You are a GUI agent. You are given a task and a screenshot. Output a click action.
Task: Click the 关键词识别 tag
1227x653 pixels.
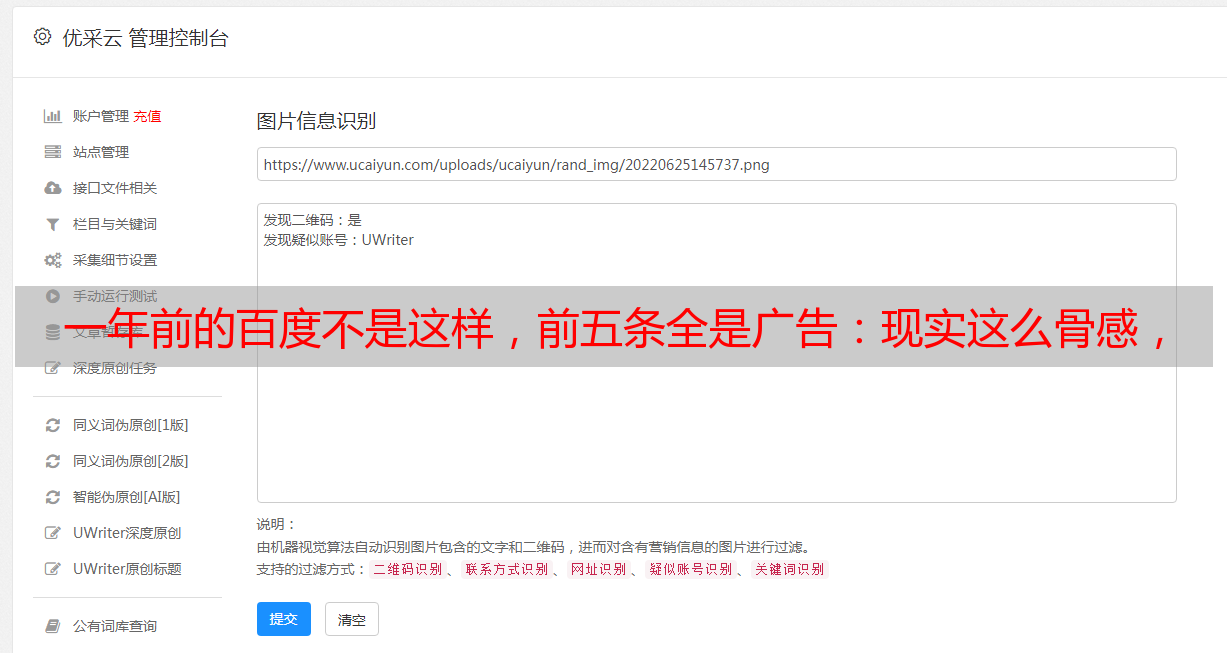click(x=790, y=569)
